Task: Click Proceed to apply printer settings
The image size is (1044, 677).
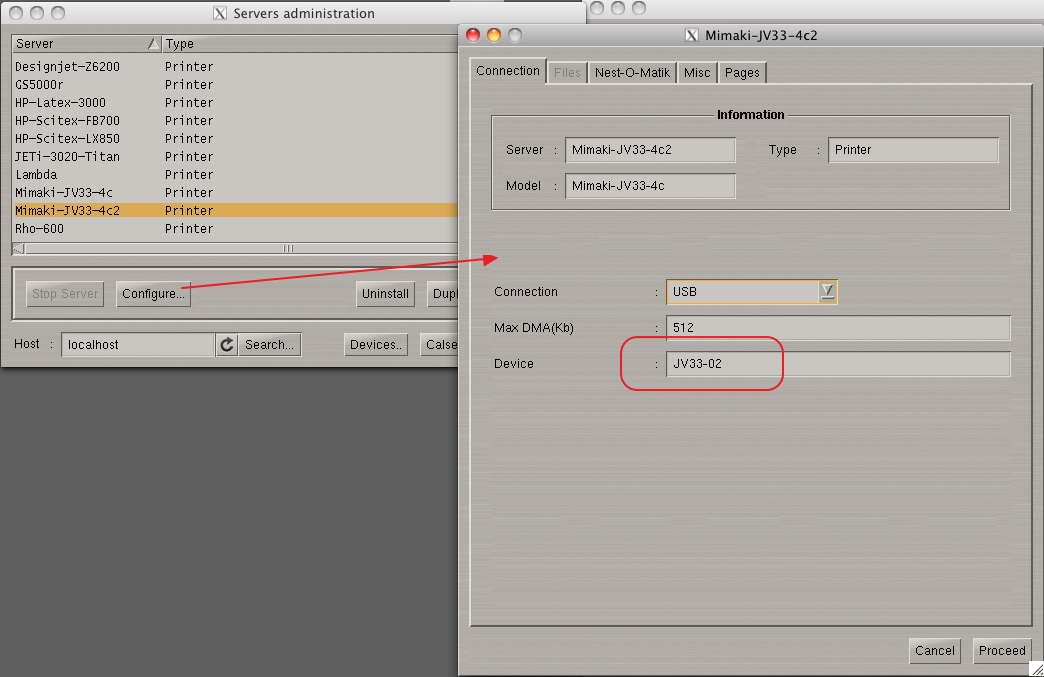Action: [1002, 651]
